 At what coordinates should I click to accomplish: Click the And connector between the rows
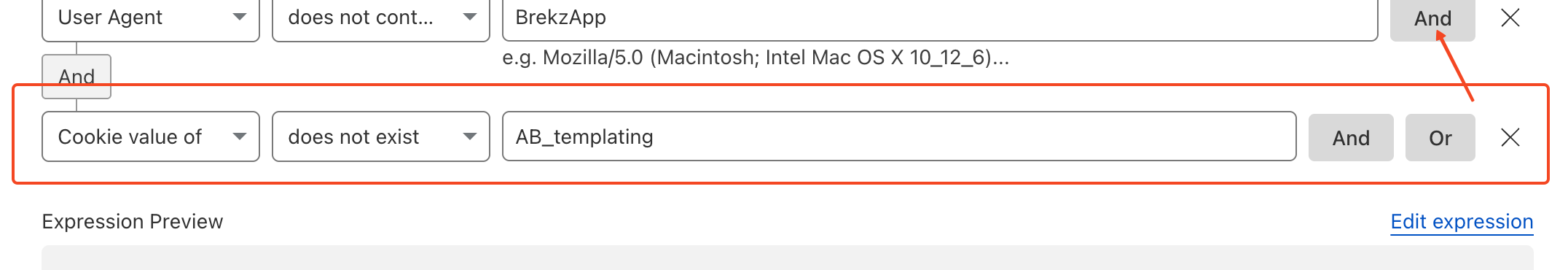[x=77, y=76]
